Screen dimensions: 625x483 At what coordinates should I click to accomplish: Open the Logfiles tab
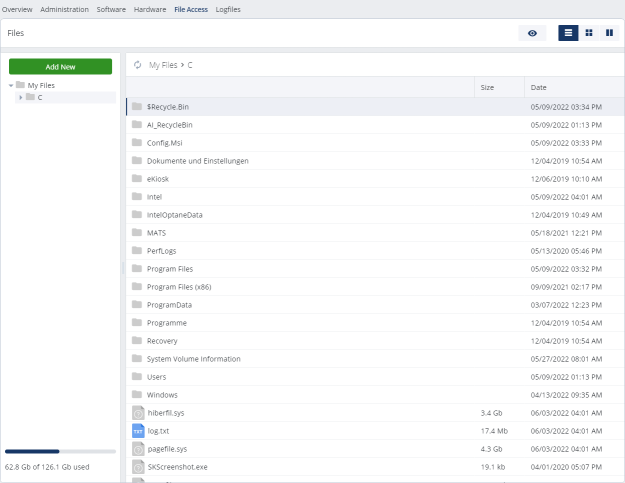coord(228,9)
